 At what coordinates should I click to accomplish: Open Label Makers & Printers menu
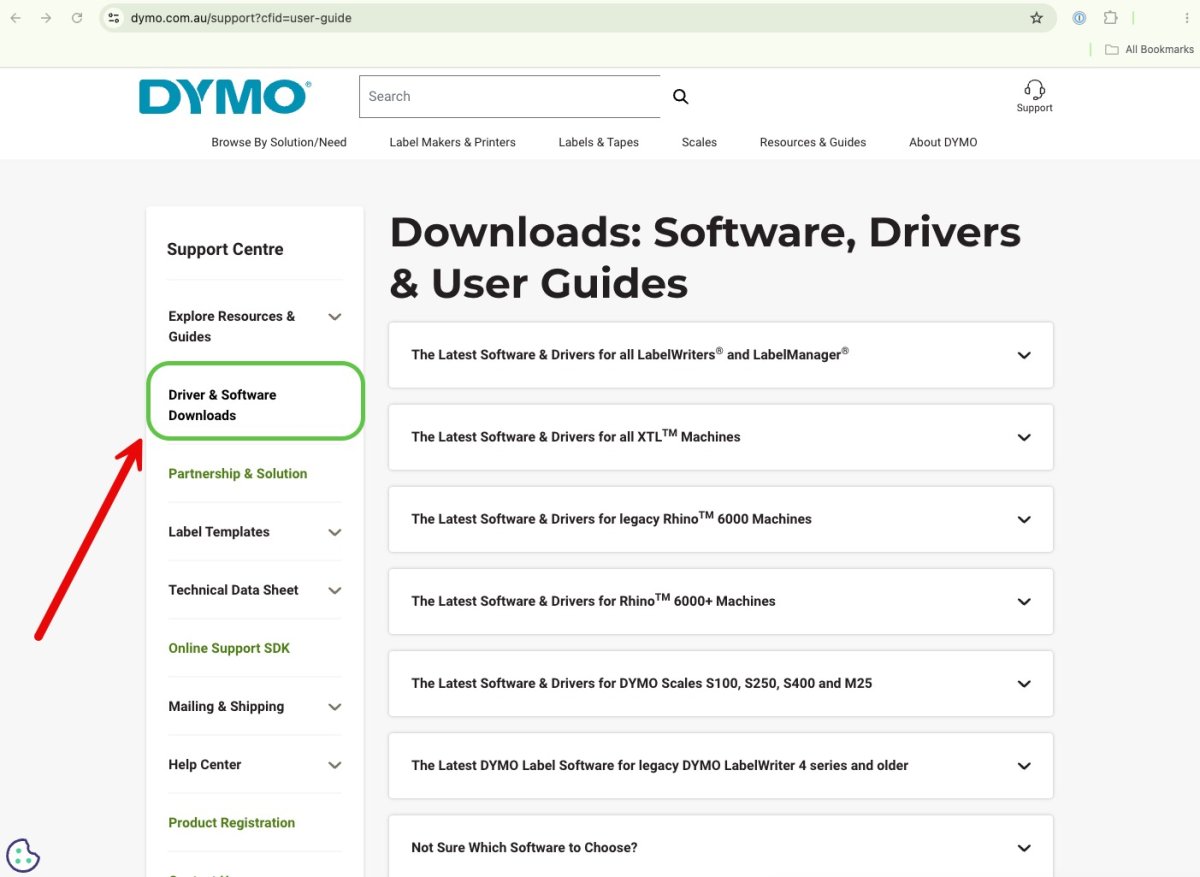452,142
